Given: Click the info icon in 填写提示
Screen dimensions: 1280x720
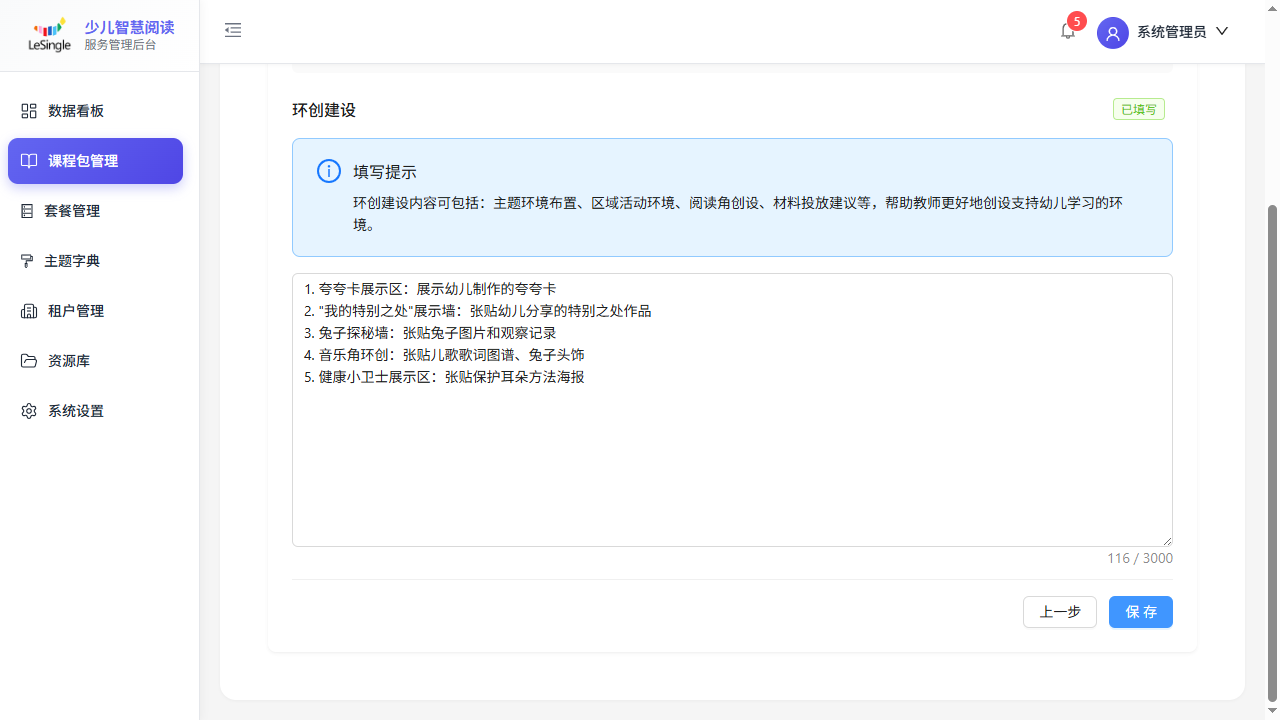Looking at the screenshot, I should 328,171.
